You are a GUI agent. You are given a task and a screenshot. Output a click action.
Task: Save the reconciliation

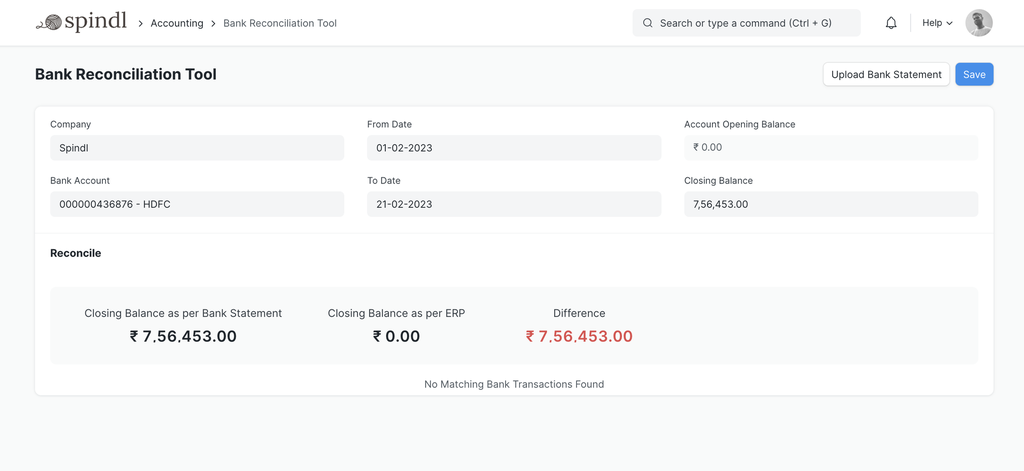[974, 74]
